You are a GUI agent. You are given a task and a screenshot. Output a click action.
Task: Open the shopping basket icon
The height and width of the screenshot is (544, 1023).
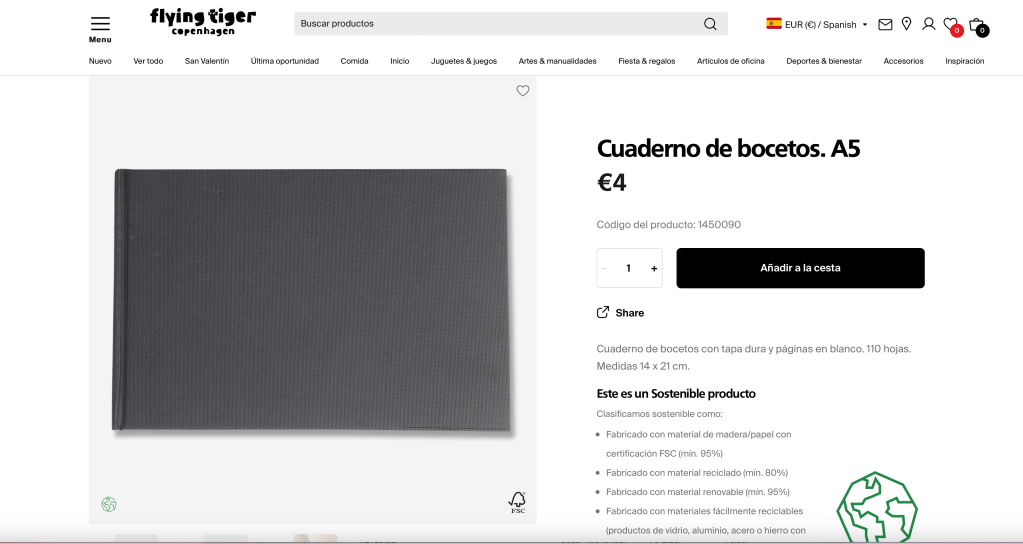tap(978, 26)
